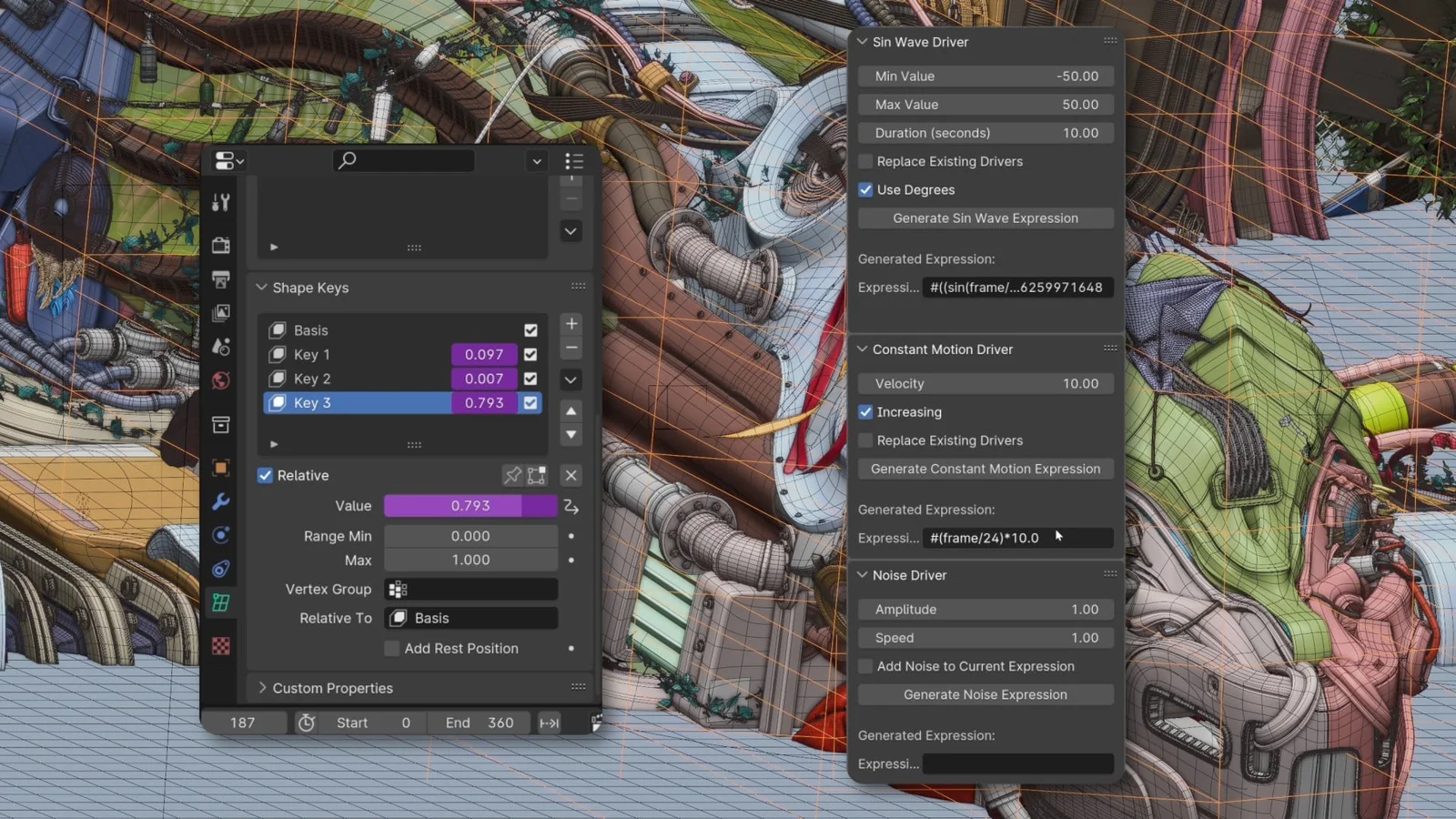Open the Modifiers wrench tab
Image resolution: width=1456 pixels, height=819 pixels.
221,501
